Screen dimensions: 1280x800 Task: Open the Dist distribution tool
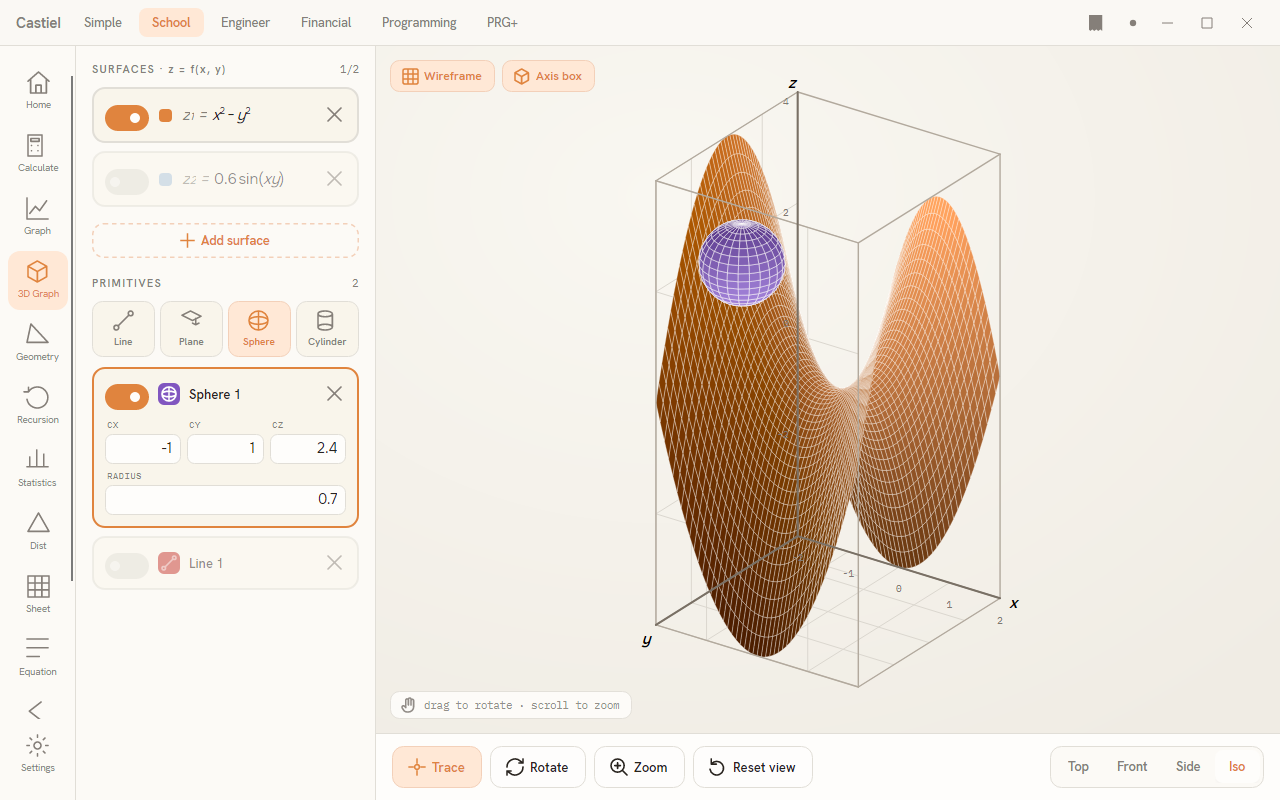pos(38,531)
